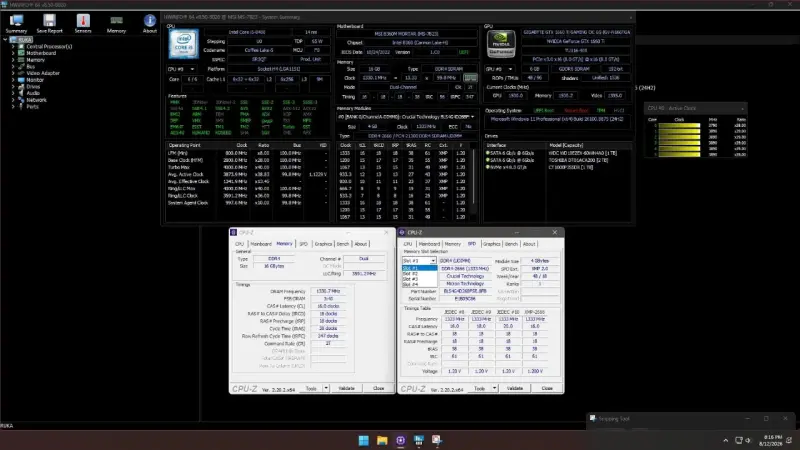
Task: Open Tools dropdown arrow in CPU-Z SPD window
Action: pos(494,388)
